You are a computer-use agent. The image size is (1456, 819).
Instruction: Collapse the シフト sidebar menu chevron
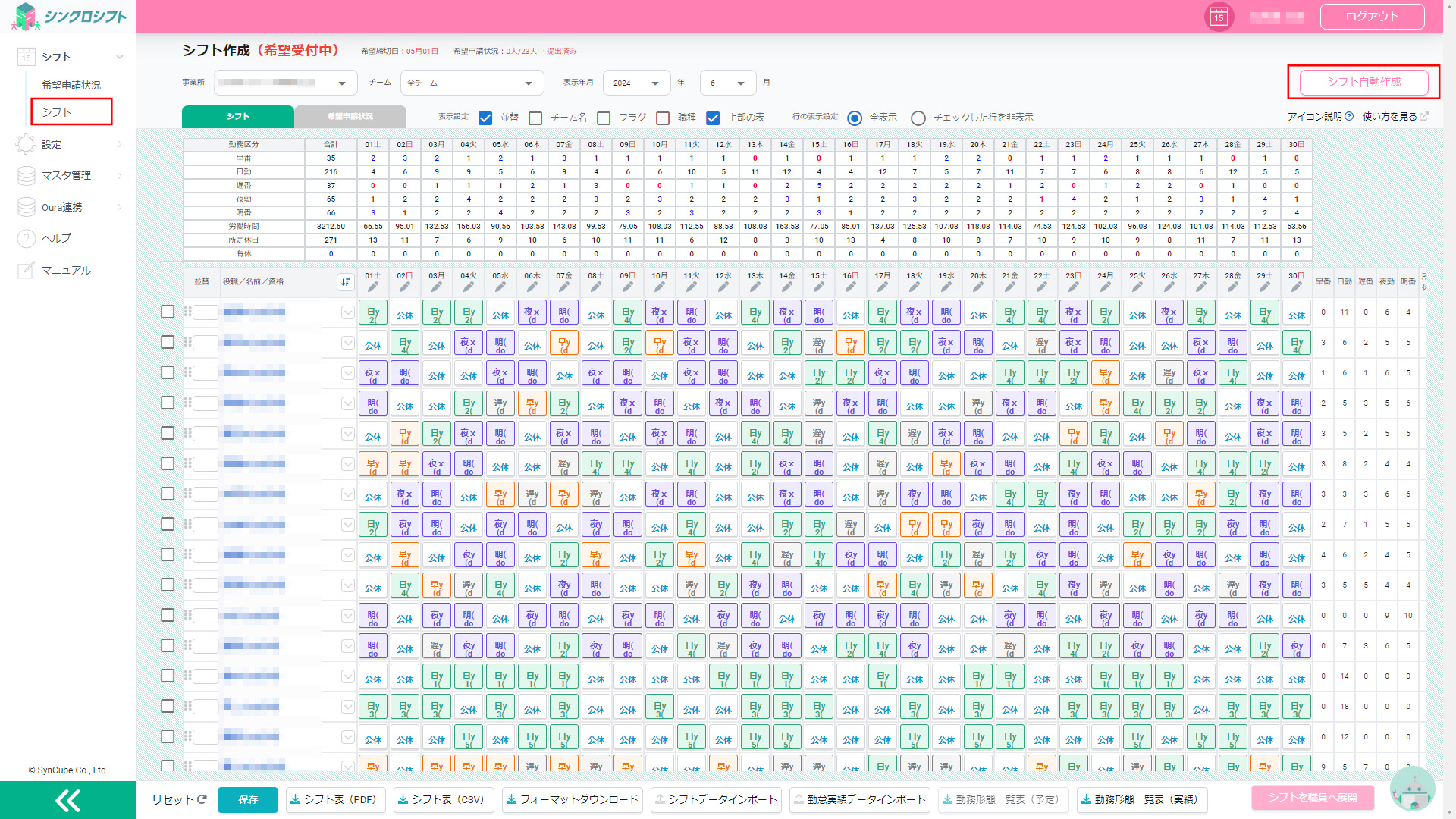click(120, 57)
